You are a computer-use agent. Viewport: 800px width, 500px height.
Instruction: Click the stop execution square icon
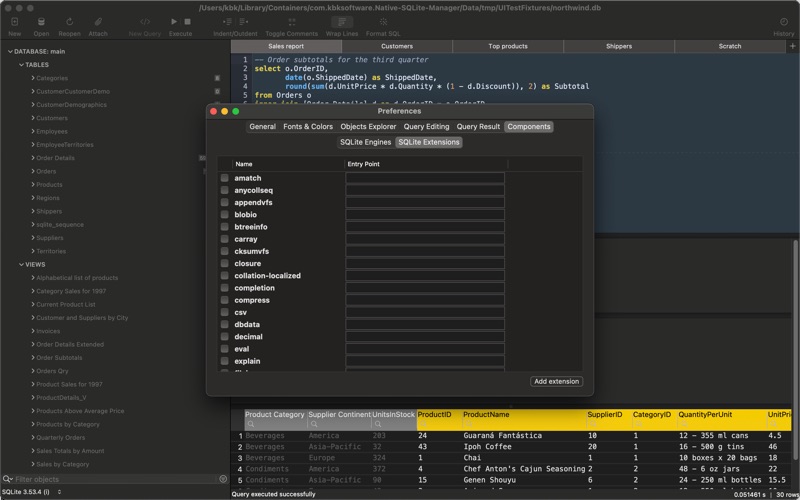(x=187, y=21)
